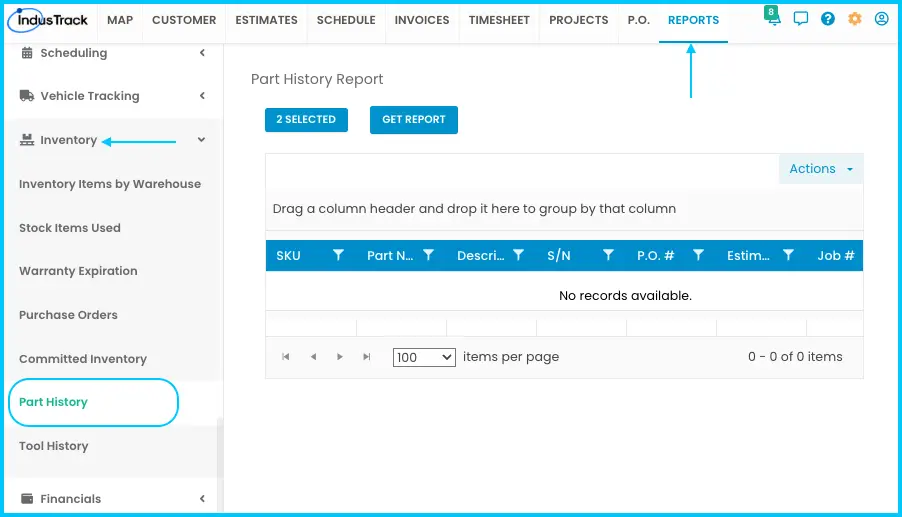Open the Committed Inventory report
Screen dimensions: 902x517
pyautogui.click(x=83, y=359)
